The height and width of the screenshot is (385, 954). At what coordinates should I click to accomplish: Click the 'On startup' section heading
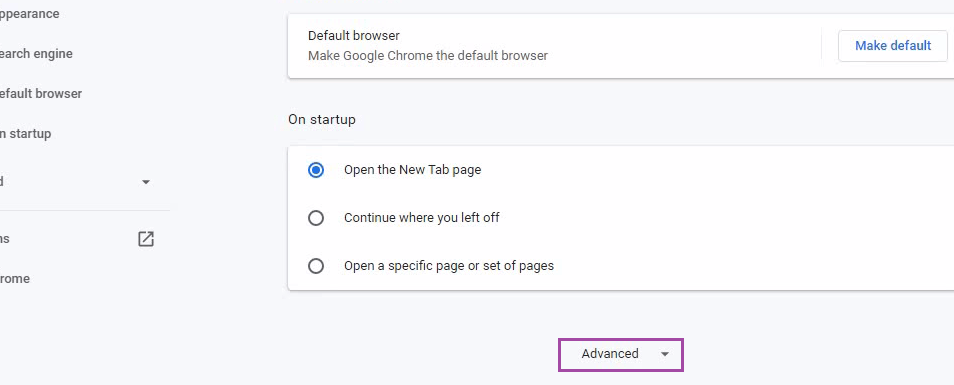[322, 119]
